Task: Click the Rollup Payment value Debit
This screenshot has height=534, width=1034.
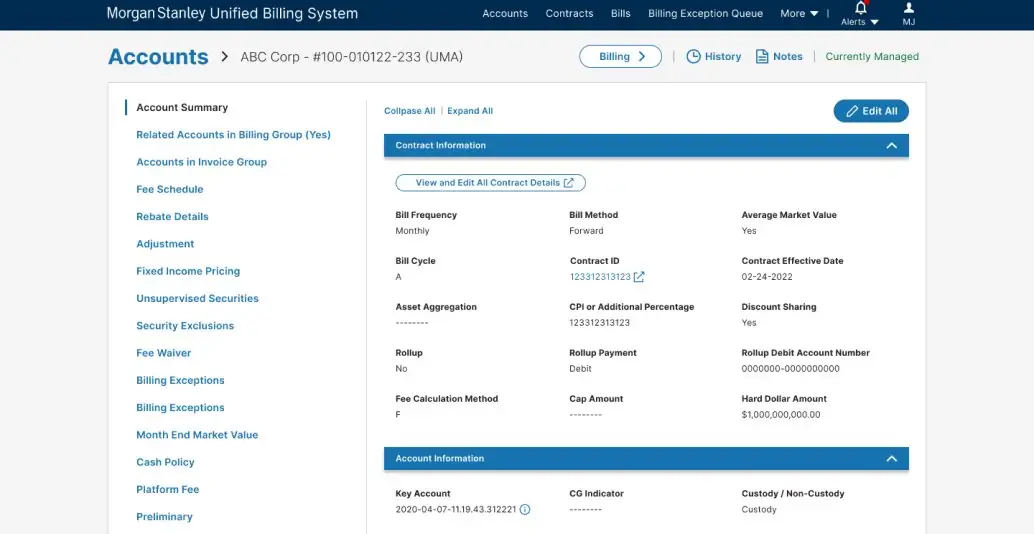Action: (x=580, y=369)
